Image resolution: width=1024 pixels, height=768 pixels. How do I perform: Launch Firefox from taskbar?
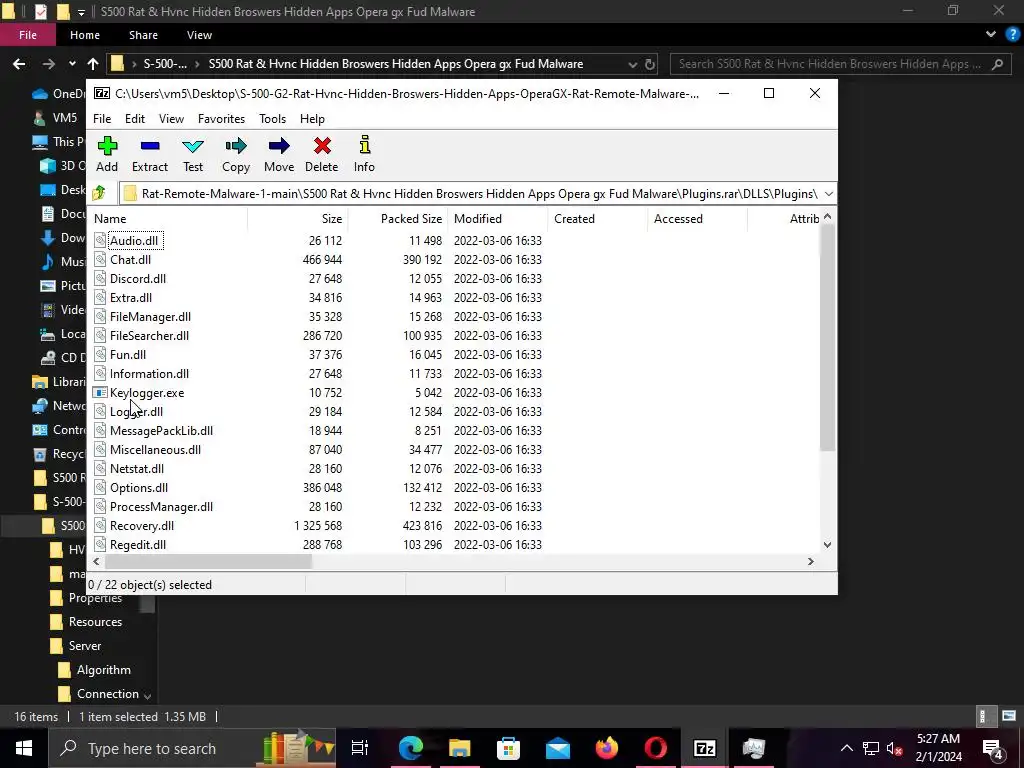tap(607, 748)
